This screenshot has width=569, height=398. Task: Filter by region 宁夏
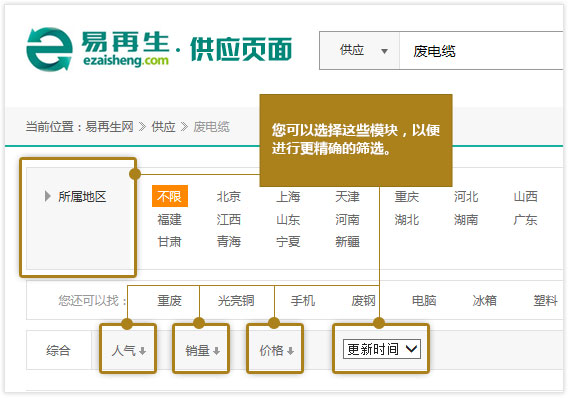(x=288, y=241)
